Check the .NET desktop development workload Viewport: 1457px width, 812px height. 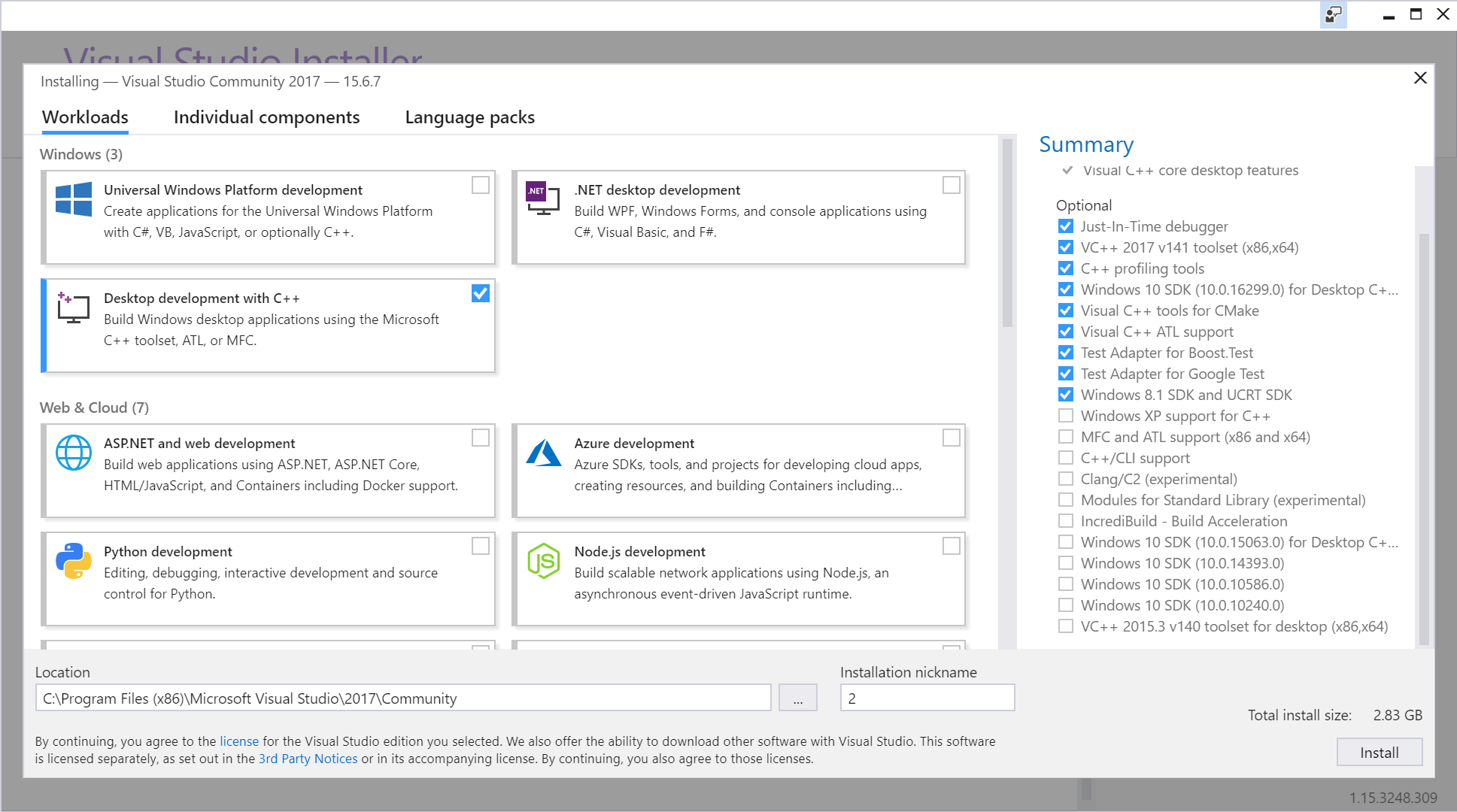coord(952,185)
